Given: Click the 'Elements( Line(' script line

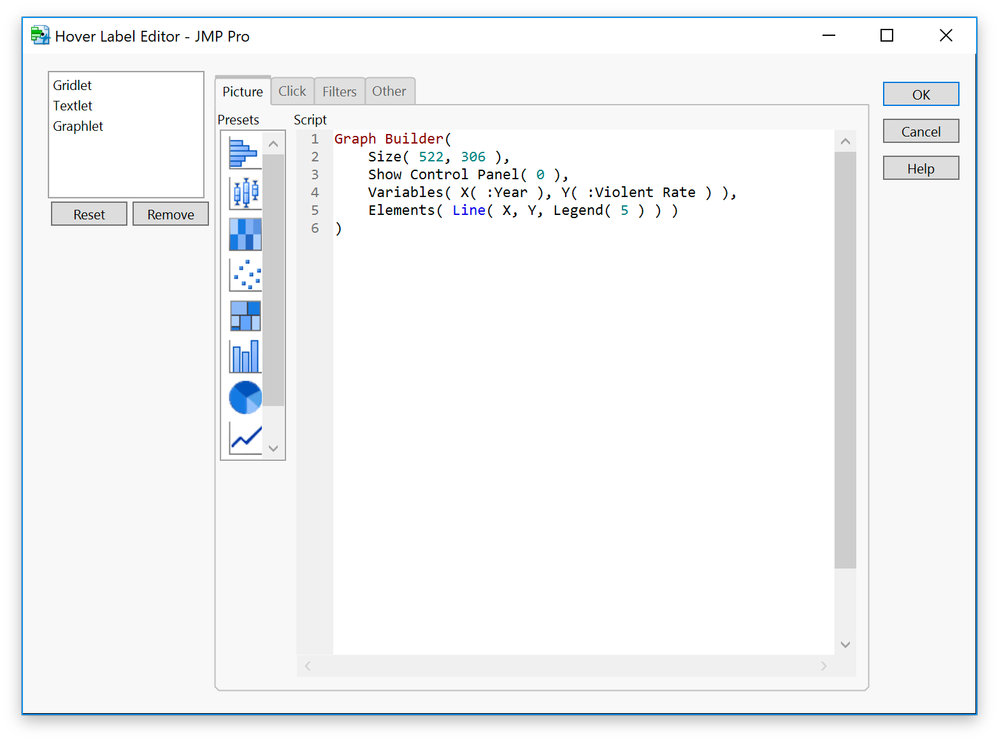Looking at the screenshot, I should coord(522,210).
